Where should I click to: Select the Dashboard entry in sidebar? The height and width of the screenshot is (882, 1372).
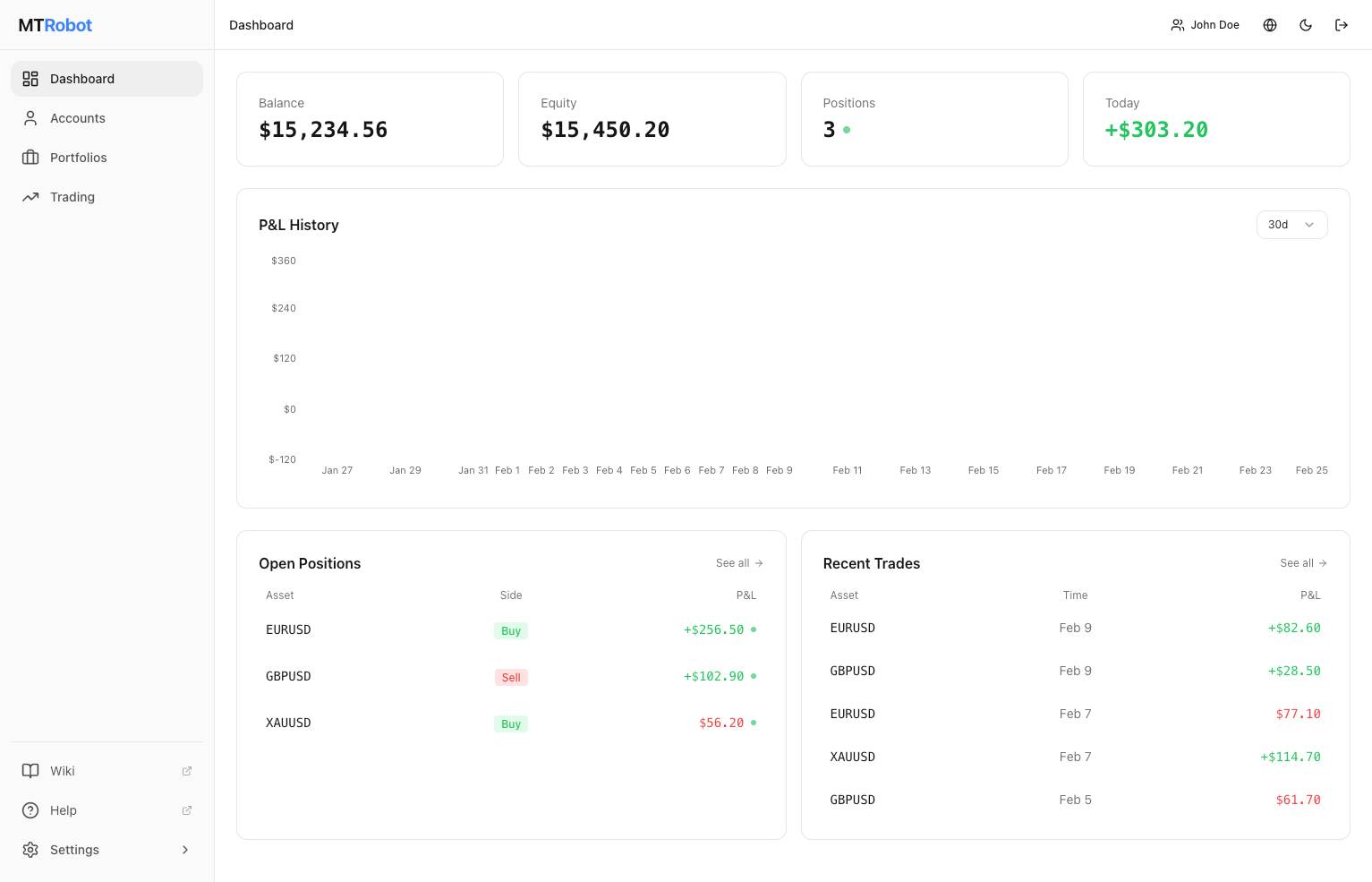[x=82, y=79]
